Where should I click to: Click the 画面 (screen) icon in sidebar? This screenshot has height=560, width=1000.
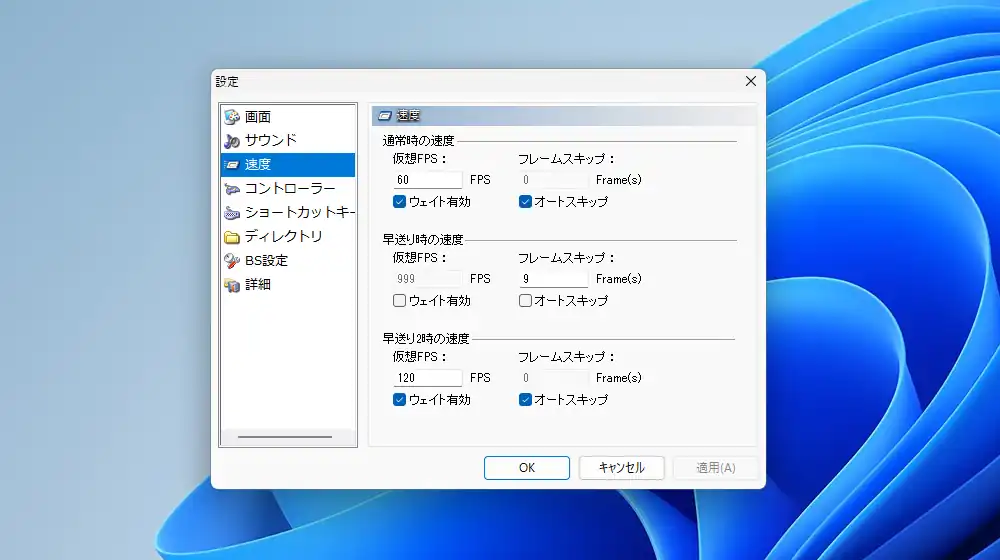coord(232,117)
